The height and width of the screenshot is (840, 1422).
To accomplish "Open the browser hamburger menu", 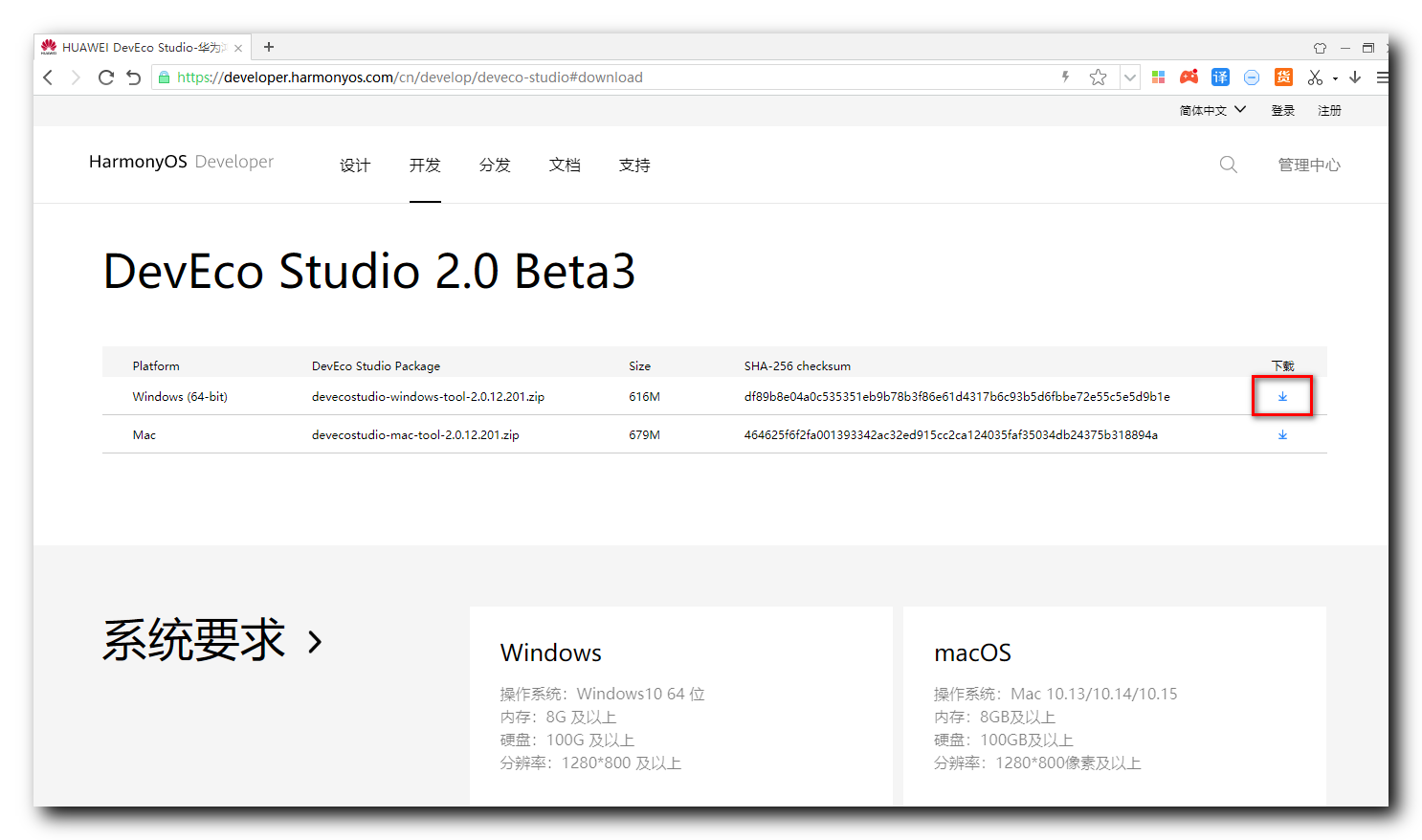I will coord(1383,77).
